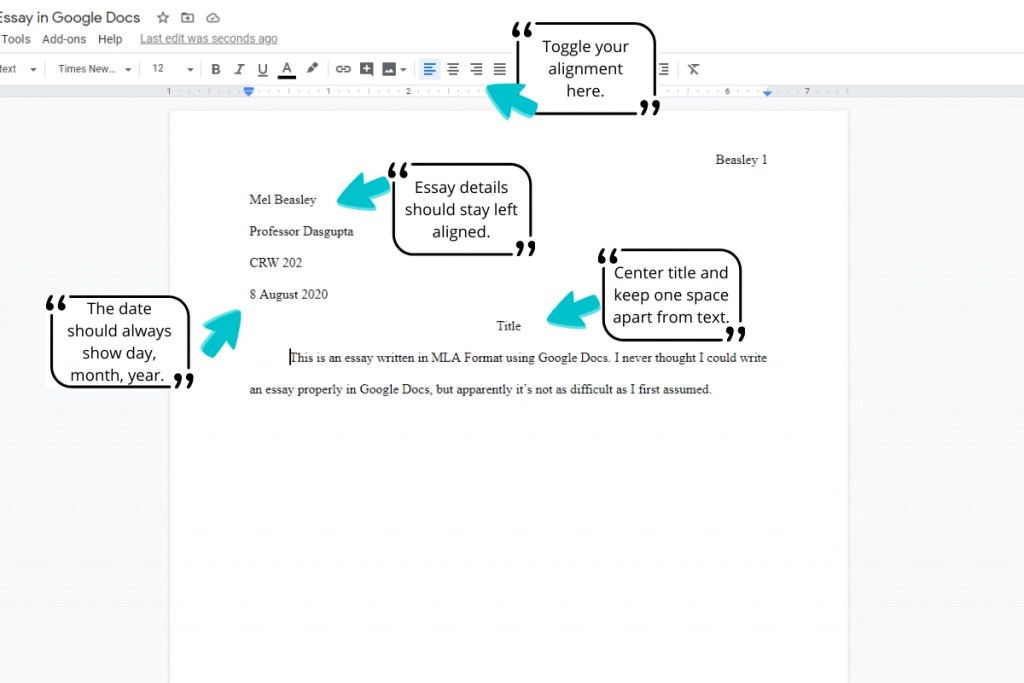Toggle italic formatting
The height and width of the screenshot is (683, 1024).
coord(240,69)
